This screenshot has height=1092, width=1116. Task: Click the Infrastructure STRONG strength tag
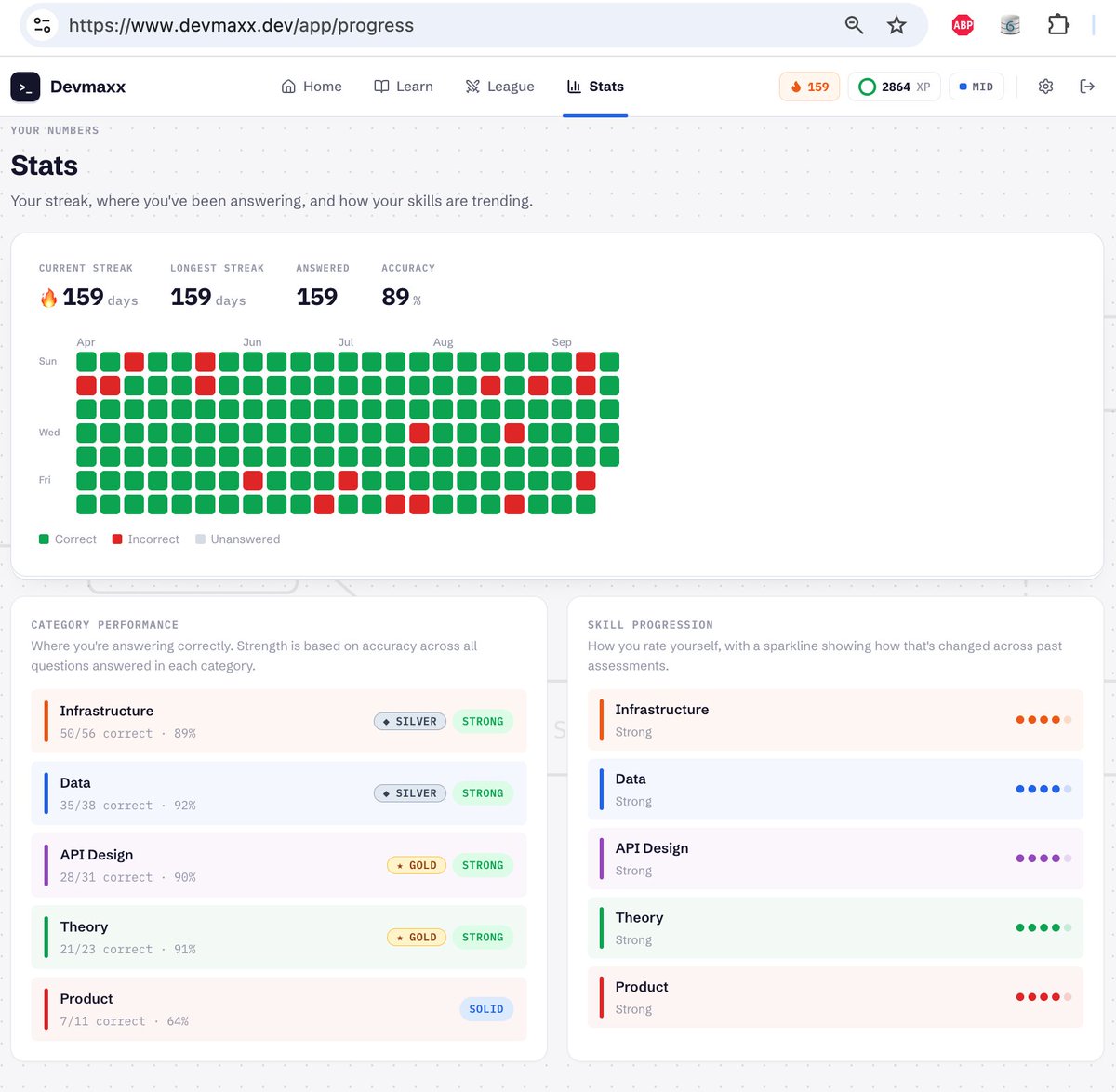click(483, 721)
